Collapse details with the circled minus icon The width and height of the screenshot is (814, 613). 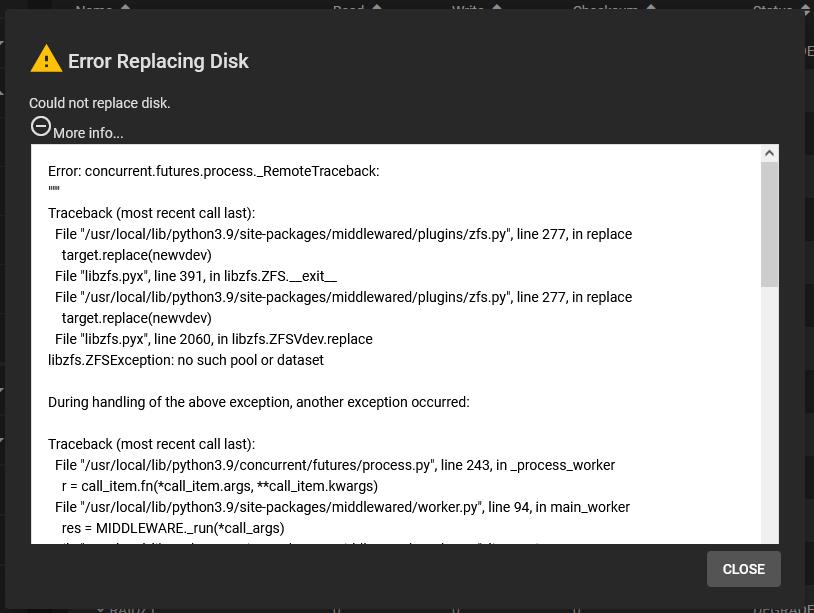(x=41, y=126)
